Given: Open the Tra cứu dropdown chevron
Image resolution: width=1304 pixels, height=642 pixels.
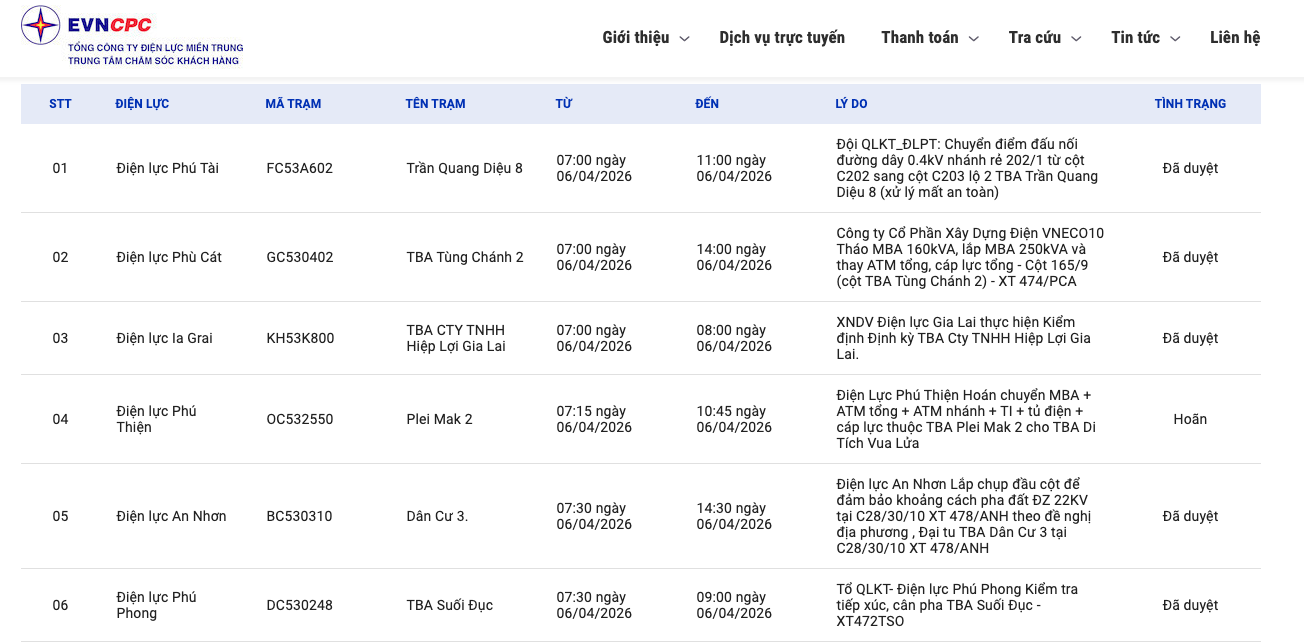Looking at the screenshot, I should [x=1076, y=39].
